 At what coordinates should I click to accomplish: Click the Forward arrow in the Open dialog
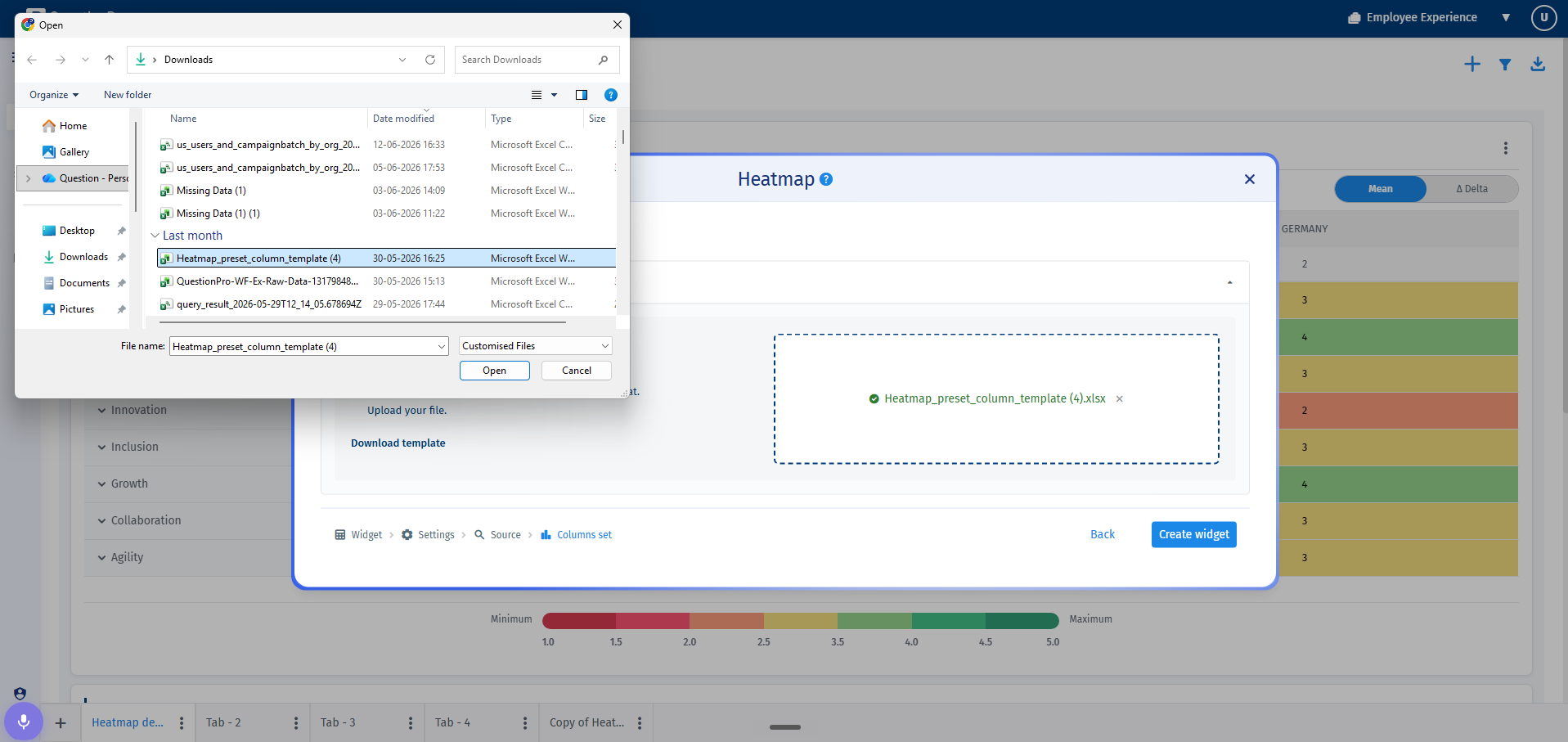61,60
